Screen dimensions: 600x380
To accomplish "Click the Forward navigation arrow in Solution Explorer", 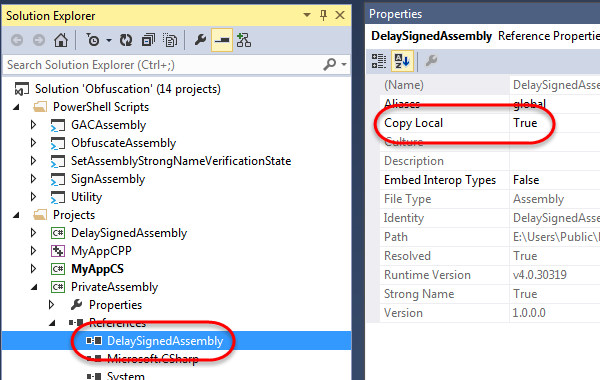I will (x=39, y=40).
